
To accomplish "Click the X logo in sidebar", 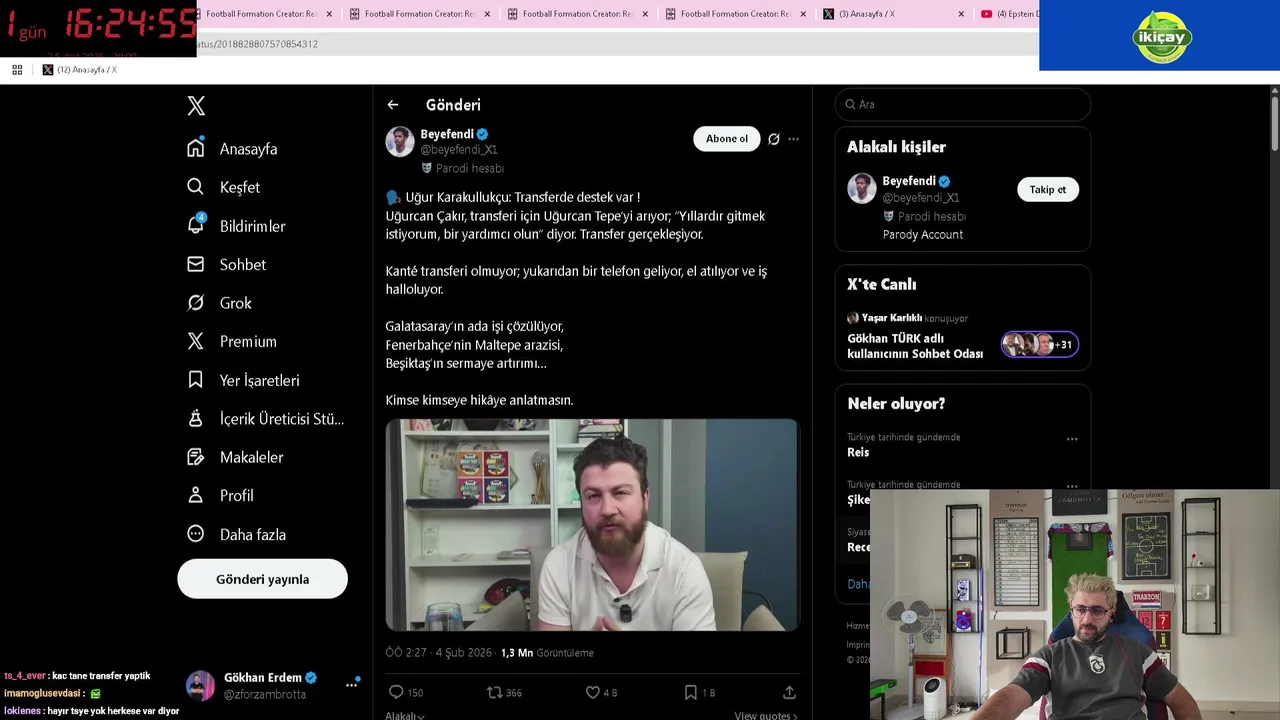I will click(x=196, y=106).
